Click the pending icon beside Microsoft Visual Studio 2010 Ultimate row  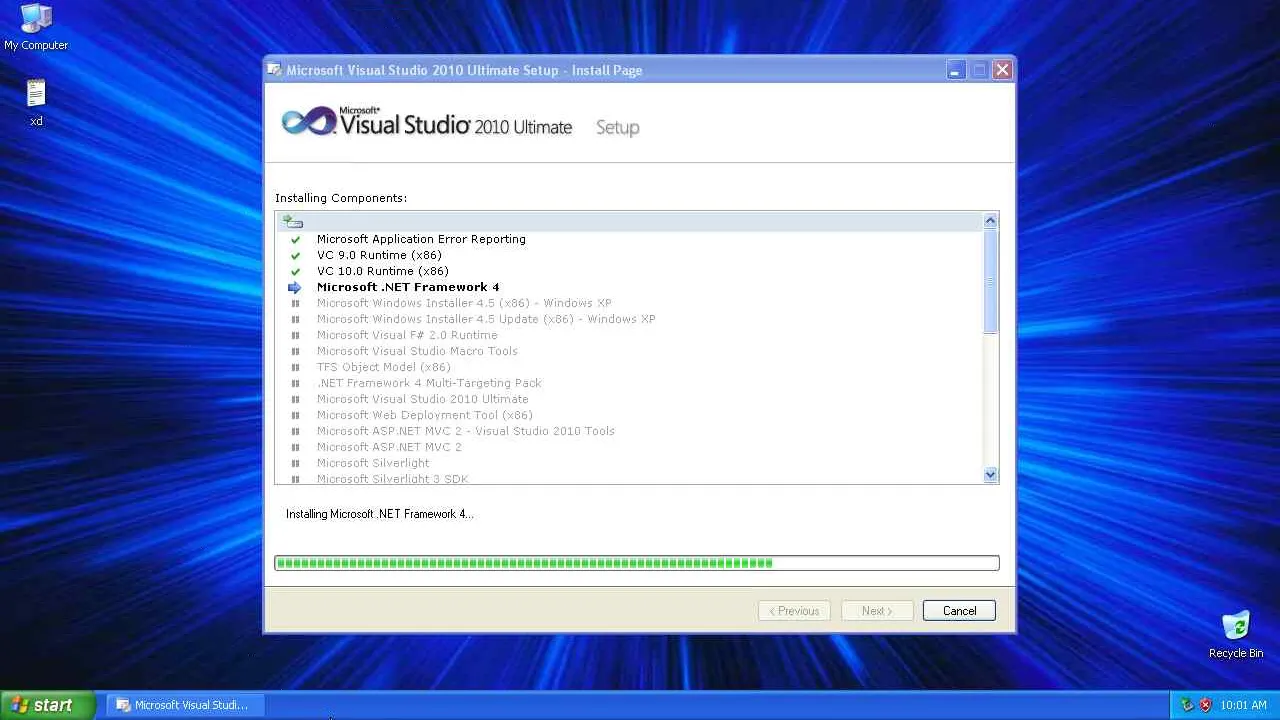click(x=295, y=400)
